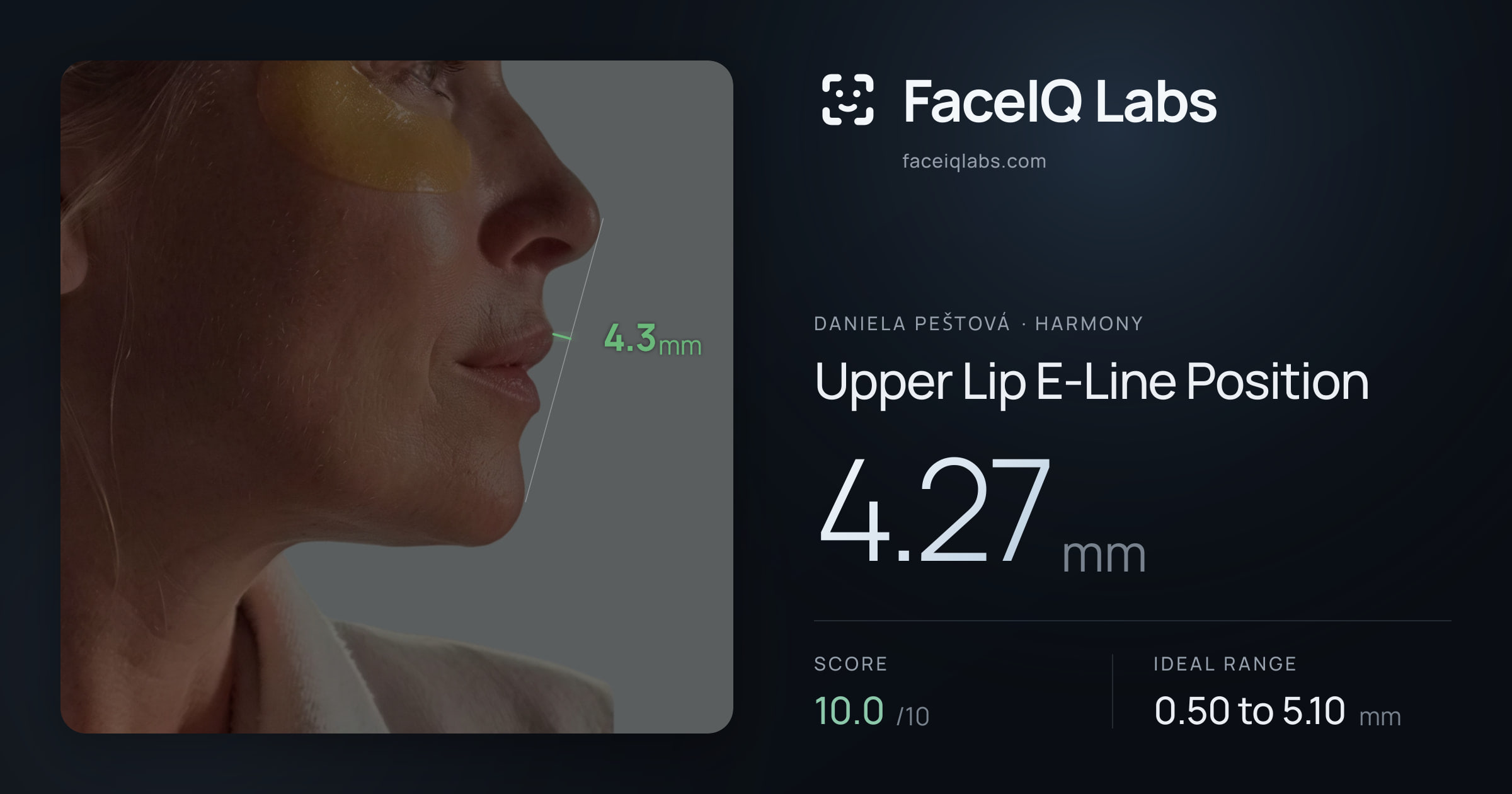Click the Score label

point(850,664)
